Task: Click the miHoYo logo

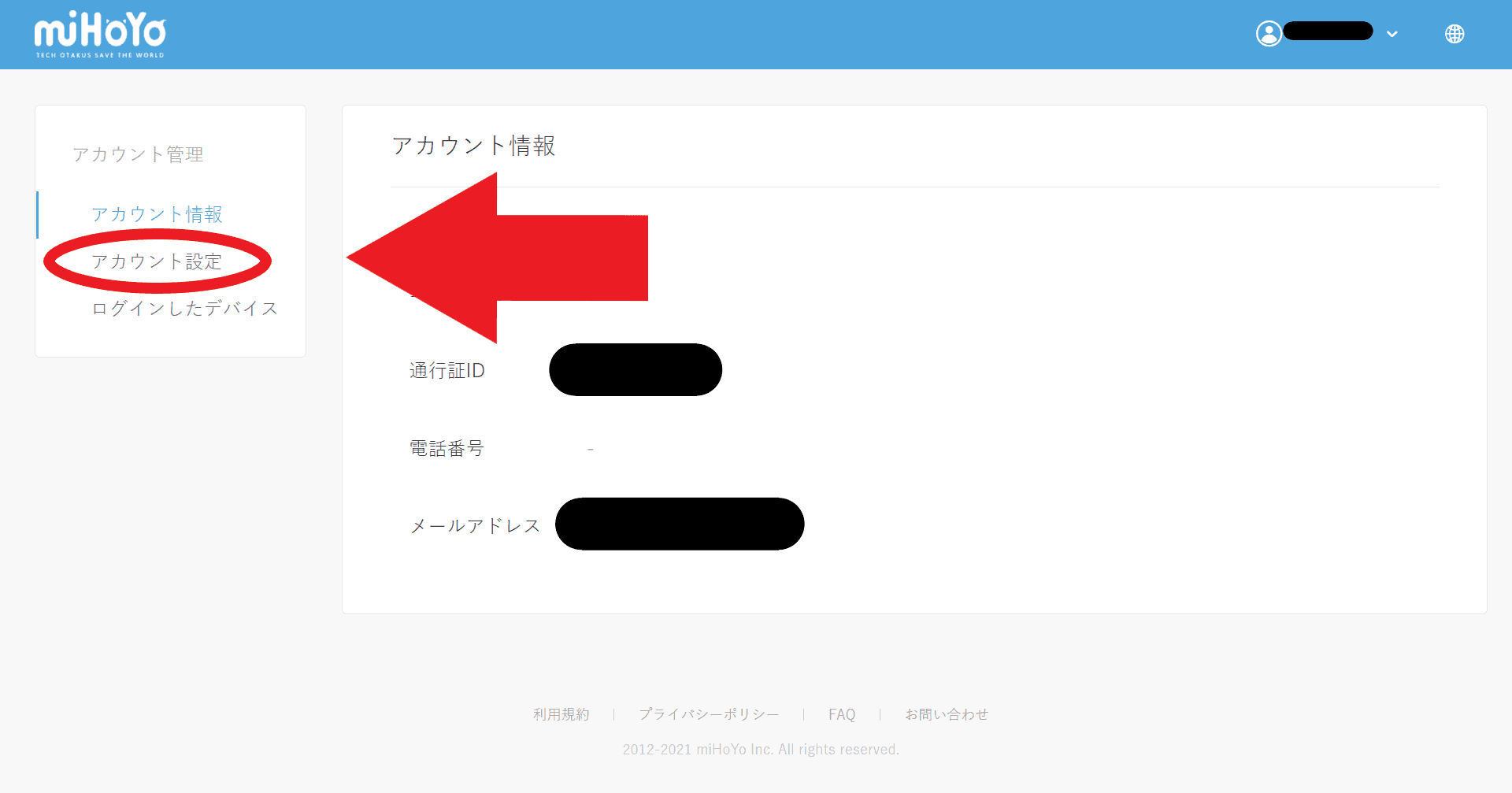Action: (x=100, y=35)
